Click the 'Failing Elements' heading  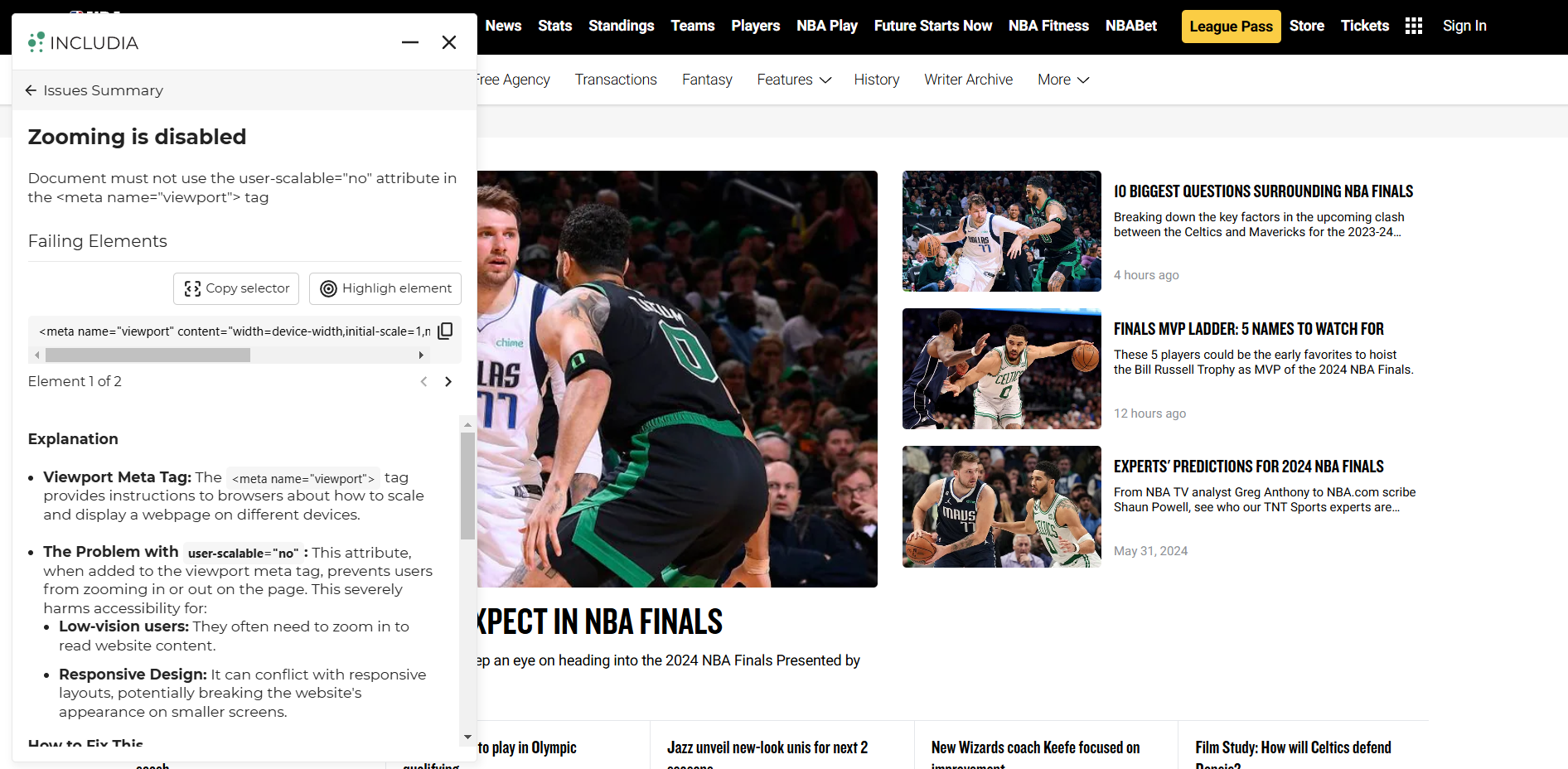(98, 241)
